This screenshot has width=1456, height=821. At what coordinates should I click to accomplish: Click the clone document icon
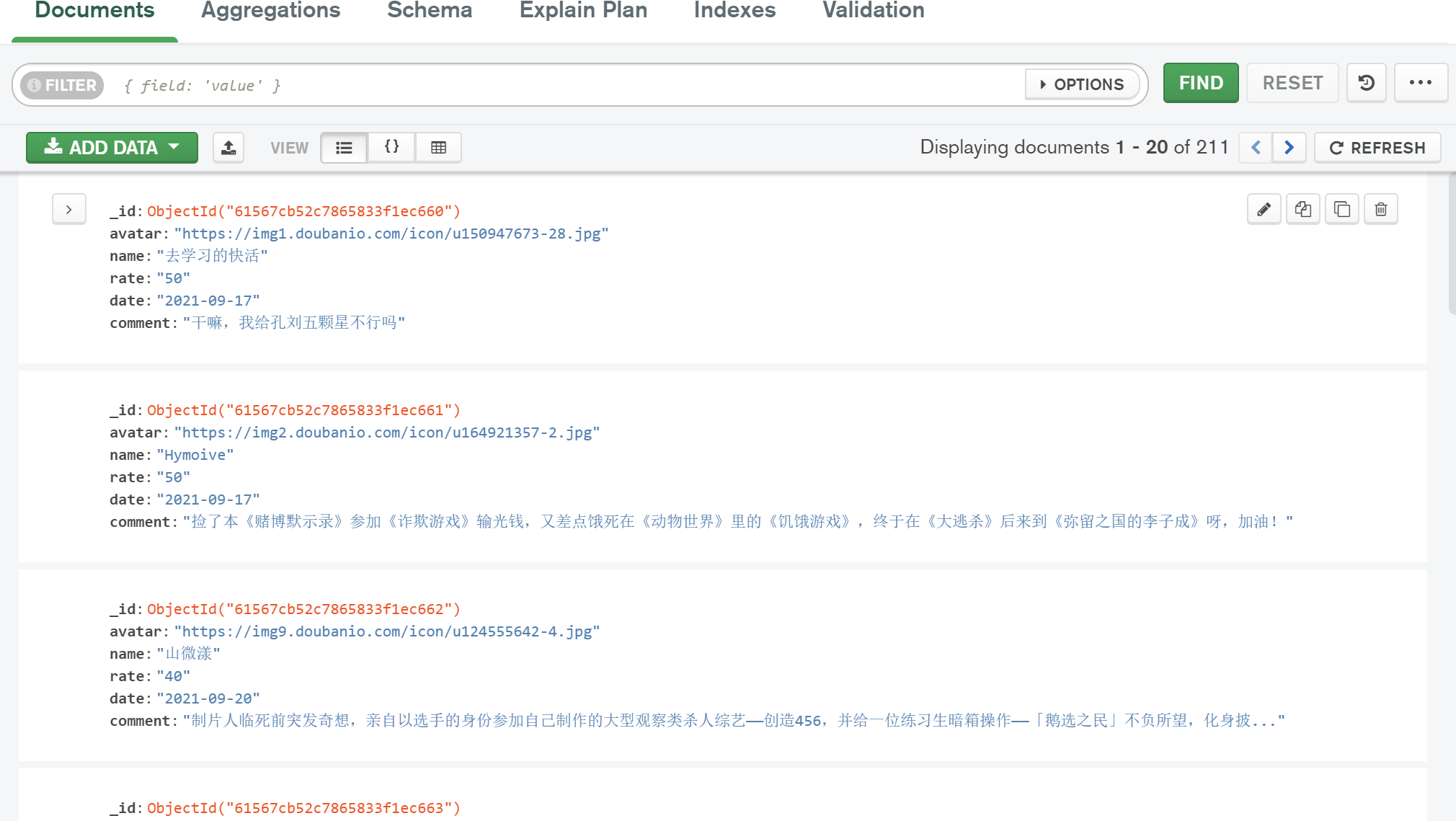[1341, 210]
